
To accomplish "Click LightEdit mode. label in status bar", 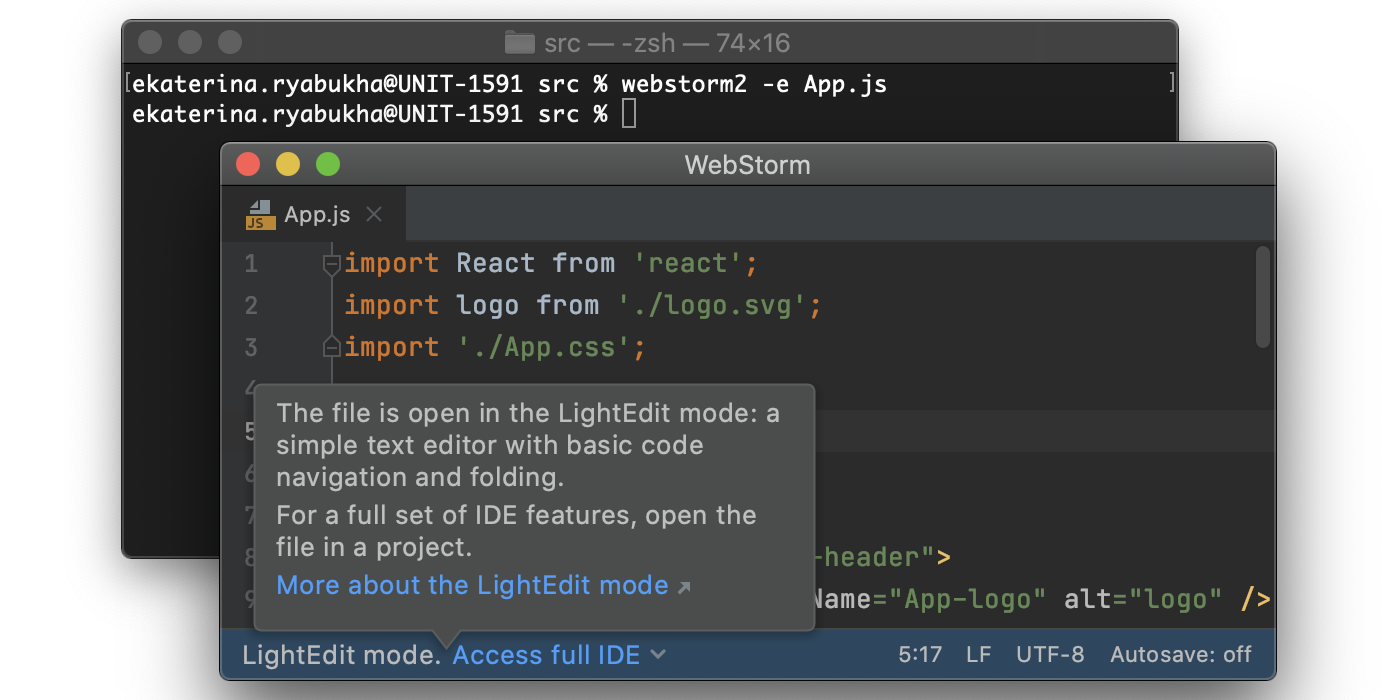I will [x=342, y=655].
